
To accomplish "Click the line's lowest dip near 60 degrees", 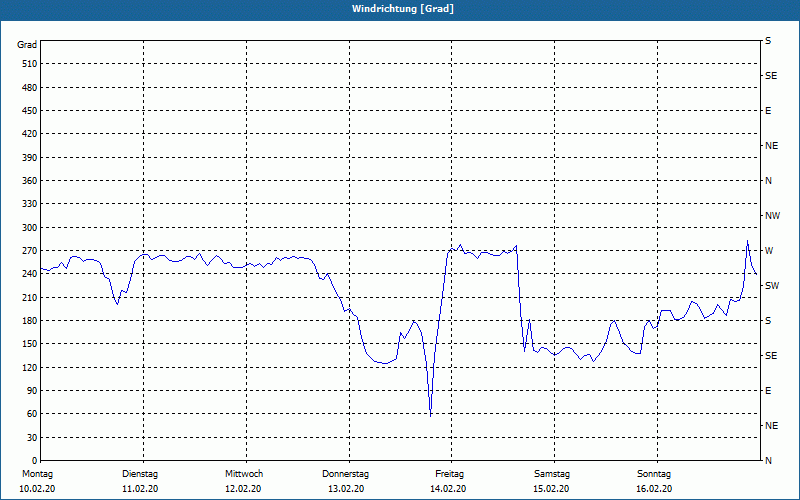I will pos(431,416).
